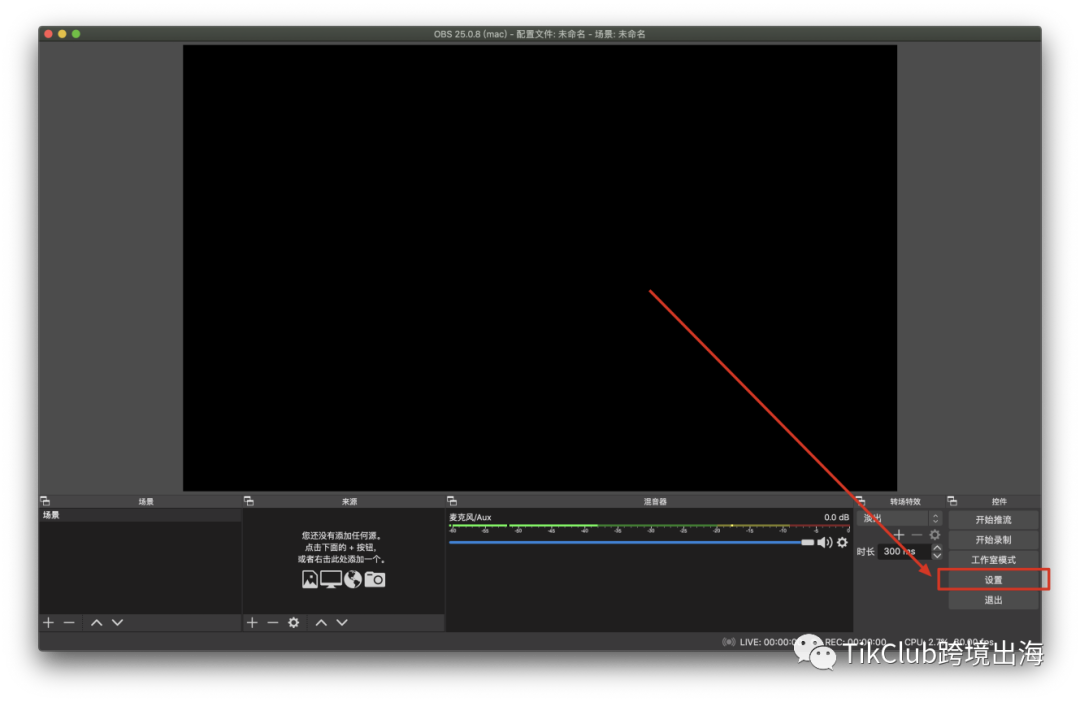The image size is (1080, 702).
Task: Click the 麦克风/Aux track label
Action: coord(470,517)
